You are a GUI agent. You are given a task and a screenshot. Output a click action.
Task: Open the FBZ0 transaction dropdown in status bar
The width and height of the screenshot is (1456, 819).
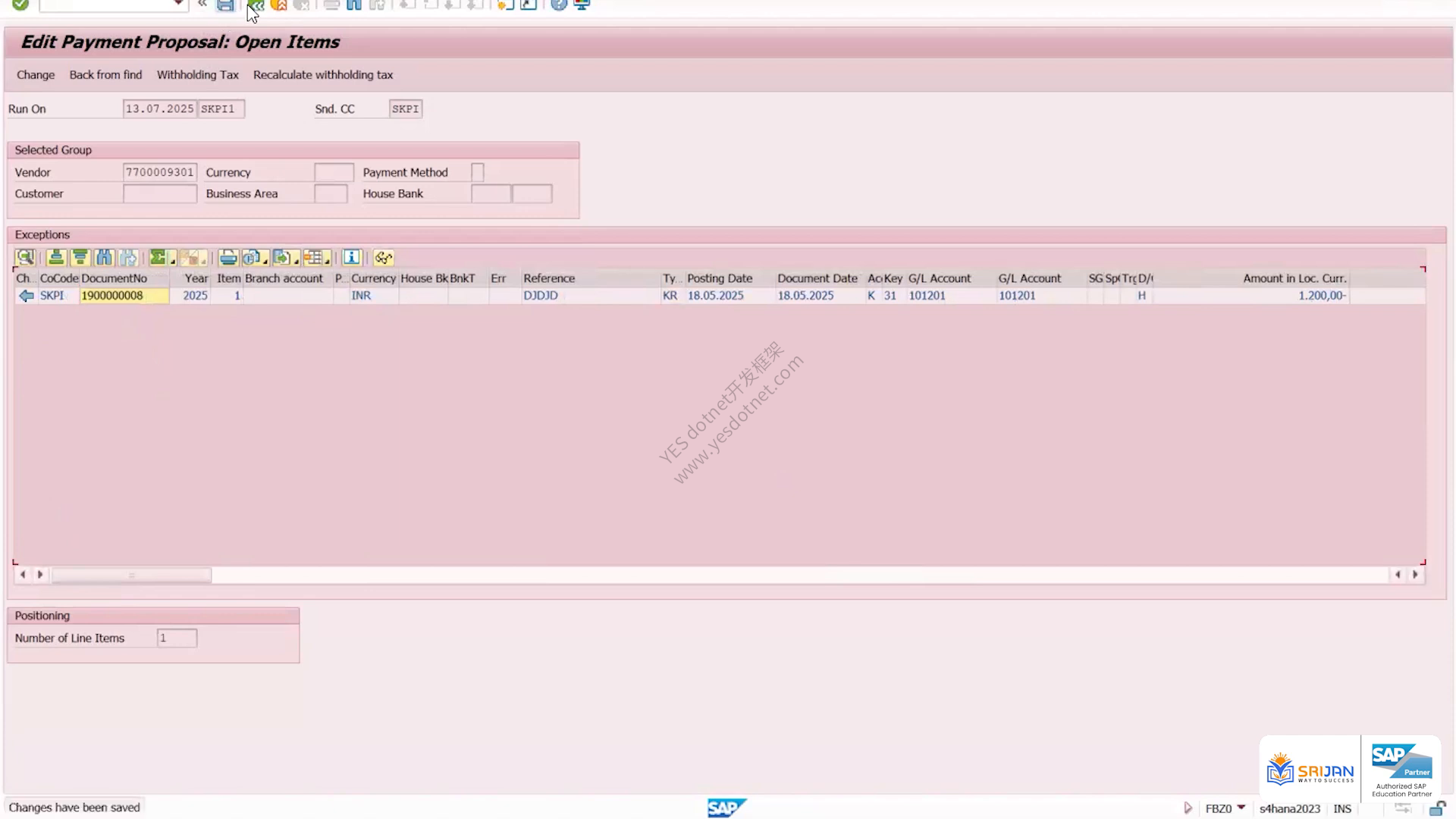[1241, 808]
